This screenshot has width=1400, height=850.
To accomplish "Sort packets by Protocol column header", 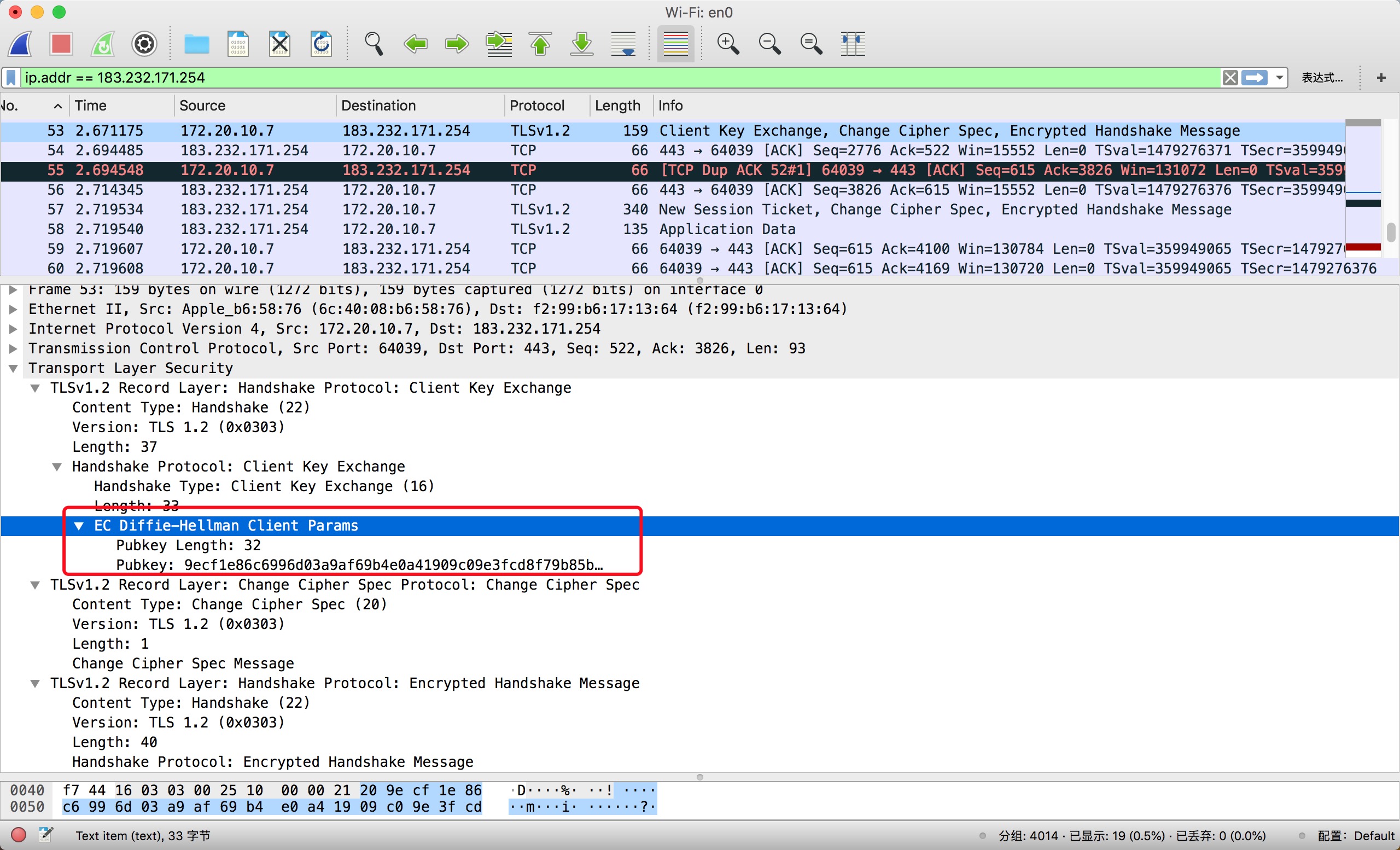I will pyautogui.click(x=536, y=106).
